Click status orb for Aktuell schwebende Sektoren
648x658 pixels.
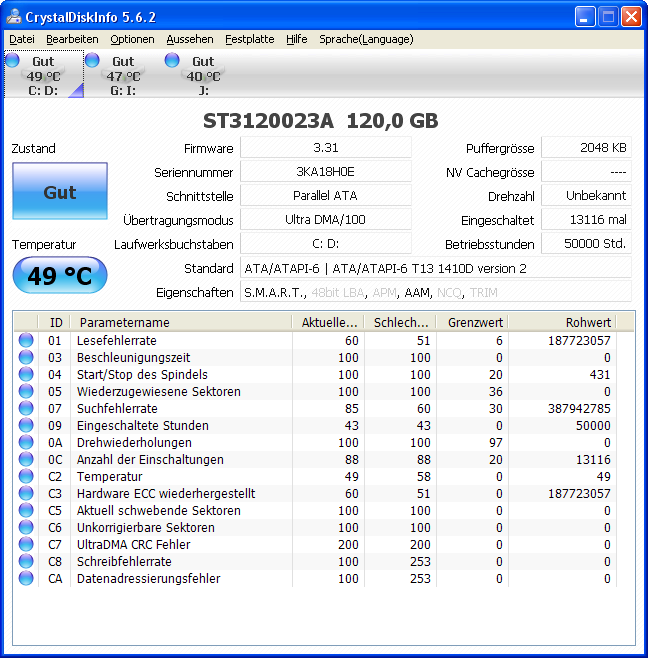click(x=26, y=510)
